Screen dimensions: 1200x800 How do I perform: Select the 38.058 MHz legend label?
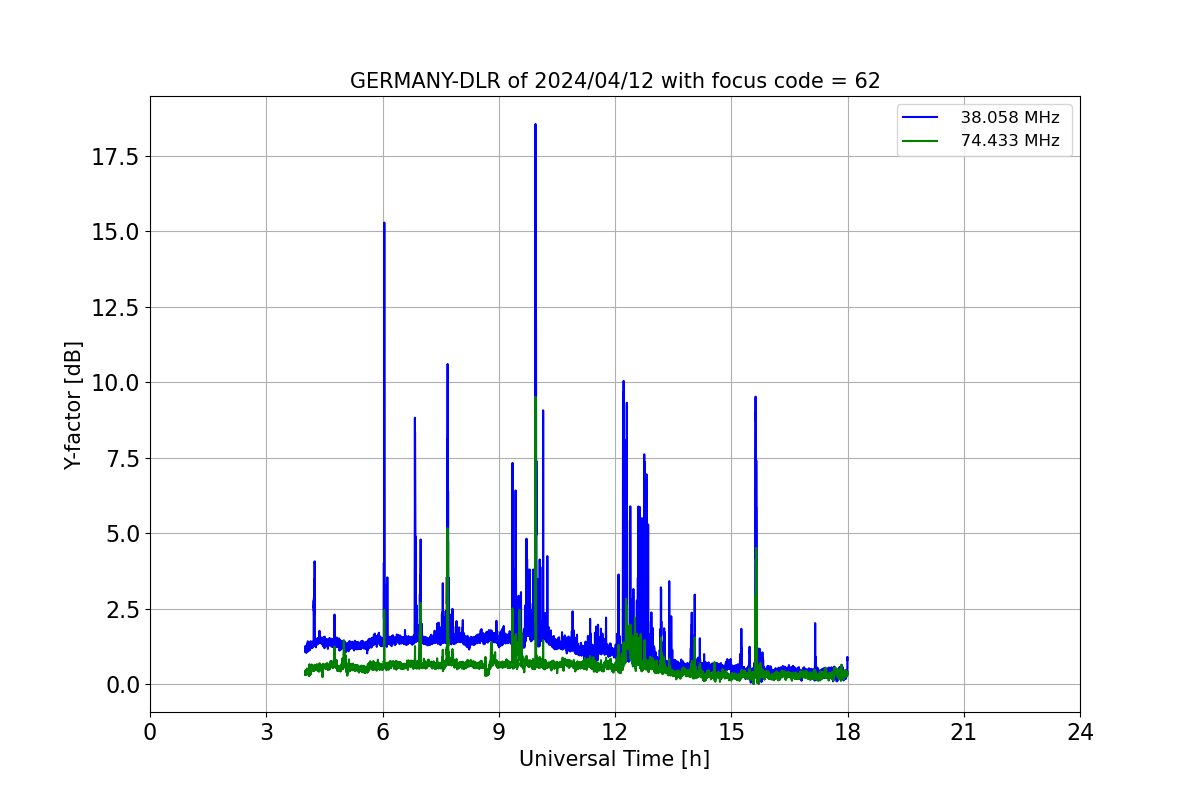pyautogui.click(x=1010, y=118)
